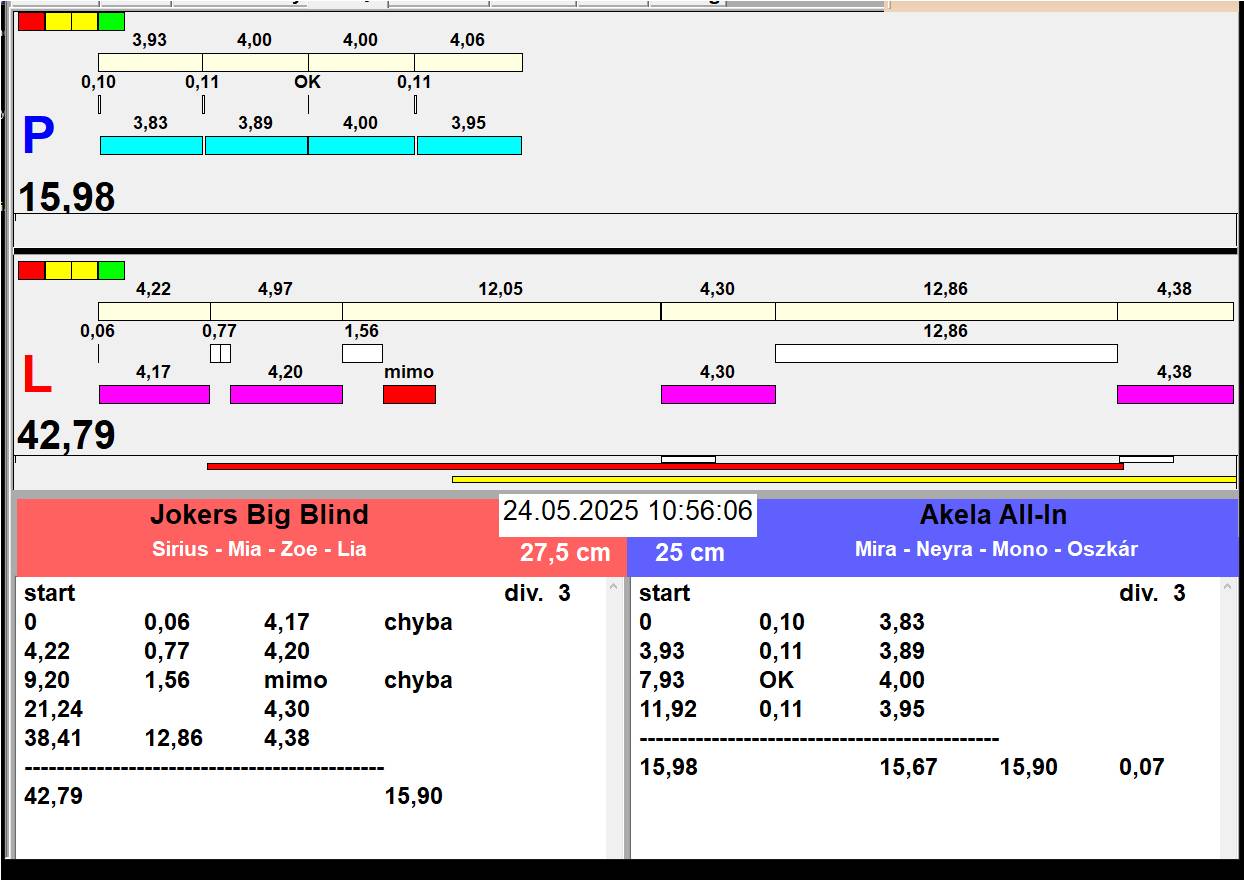The height and width of the screenshot is (880, 1244).
Task: Click the 11,92 value in Akela table
Action: [x=668, y=709]
